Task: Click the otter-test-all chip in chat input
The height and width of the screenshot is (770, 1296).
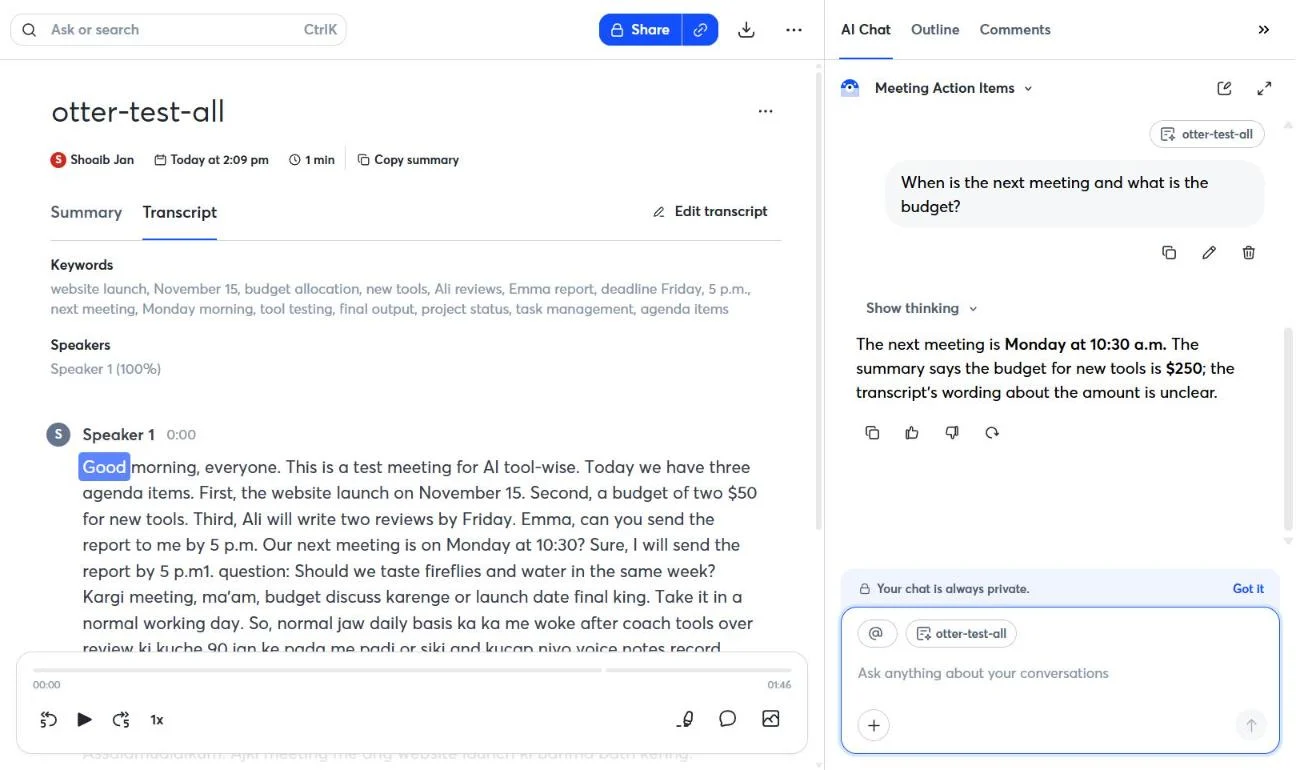Action: (x=961, y=633)
